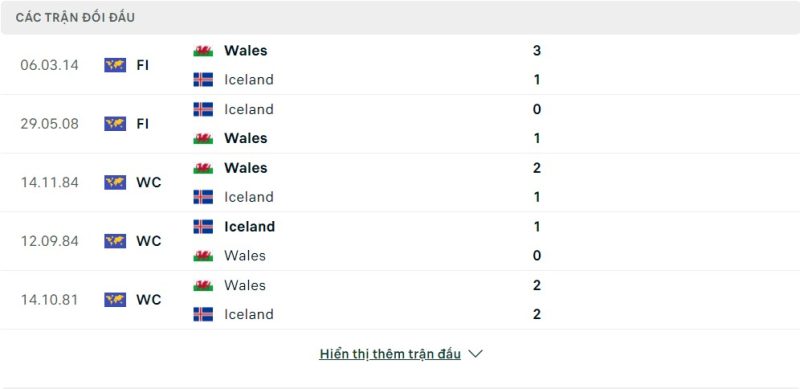Click the Wales flag in 06.03.14 match
This screenshot has height=389, width=800.
(203, 51)
